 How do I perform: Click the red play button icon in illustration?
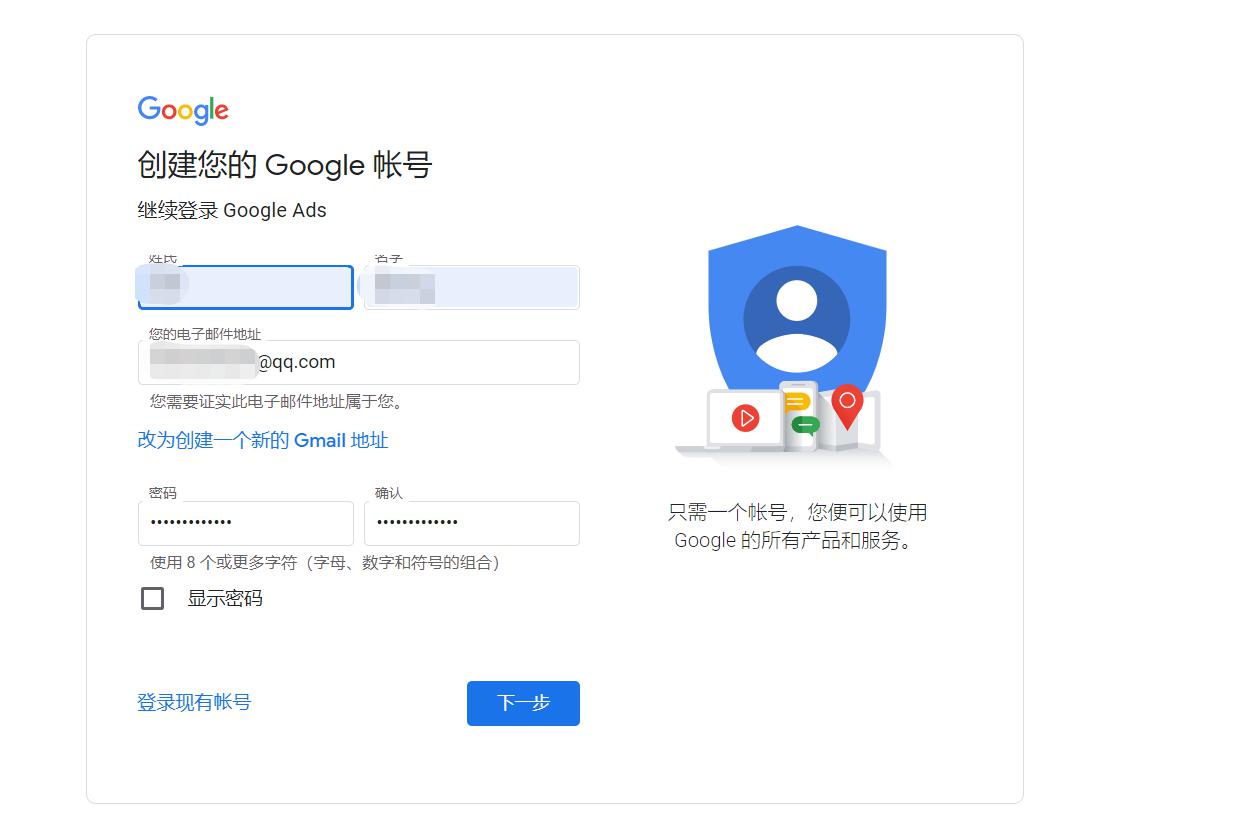pyautogui.click(x=744, y=419)
